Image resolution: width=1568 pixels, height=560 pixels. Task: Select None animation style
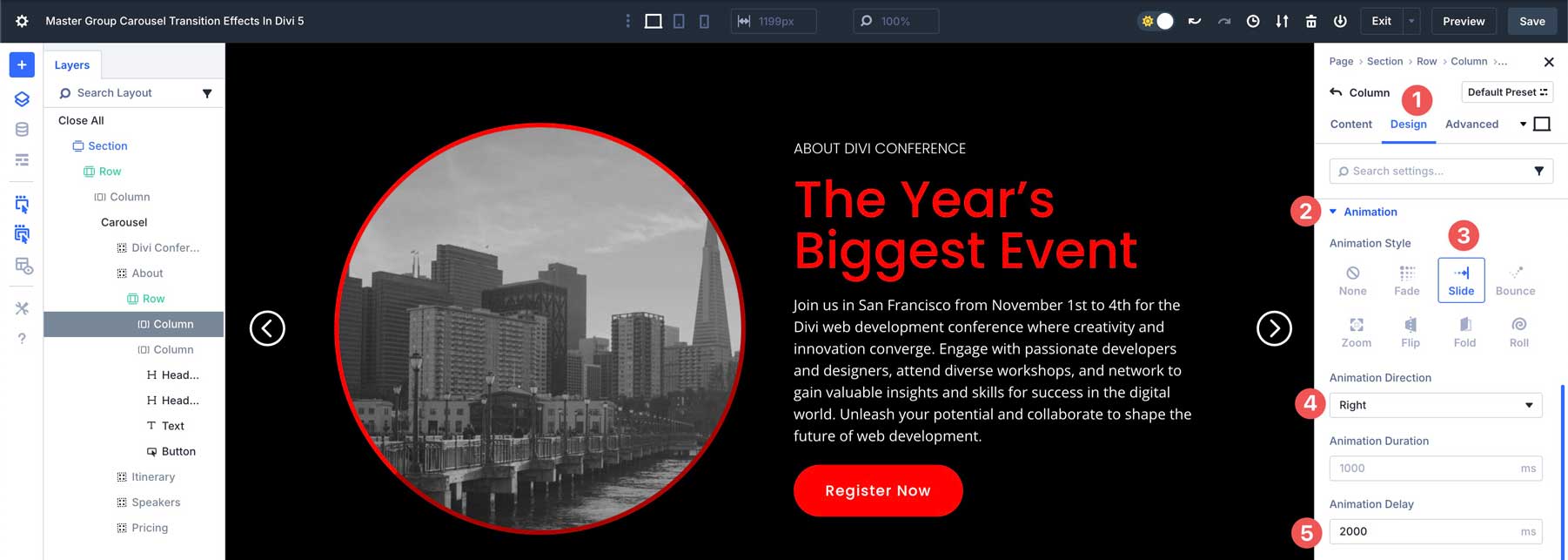(1352, 280)
